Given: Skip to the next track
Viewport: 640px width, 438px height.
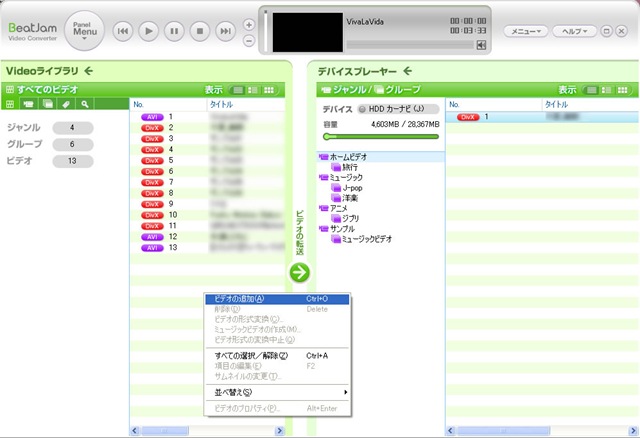Looking at the screenshot, I should 225,32.
